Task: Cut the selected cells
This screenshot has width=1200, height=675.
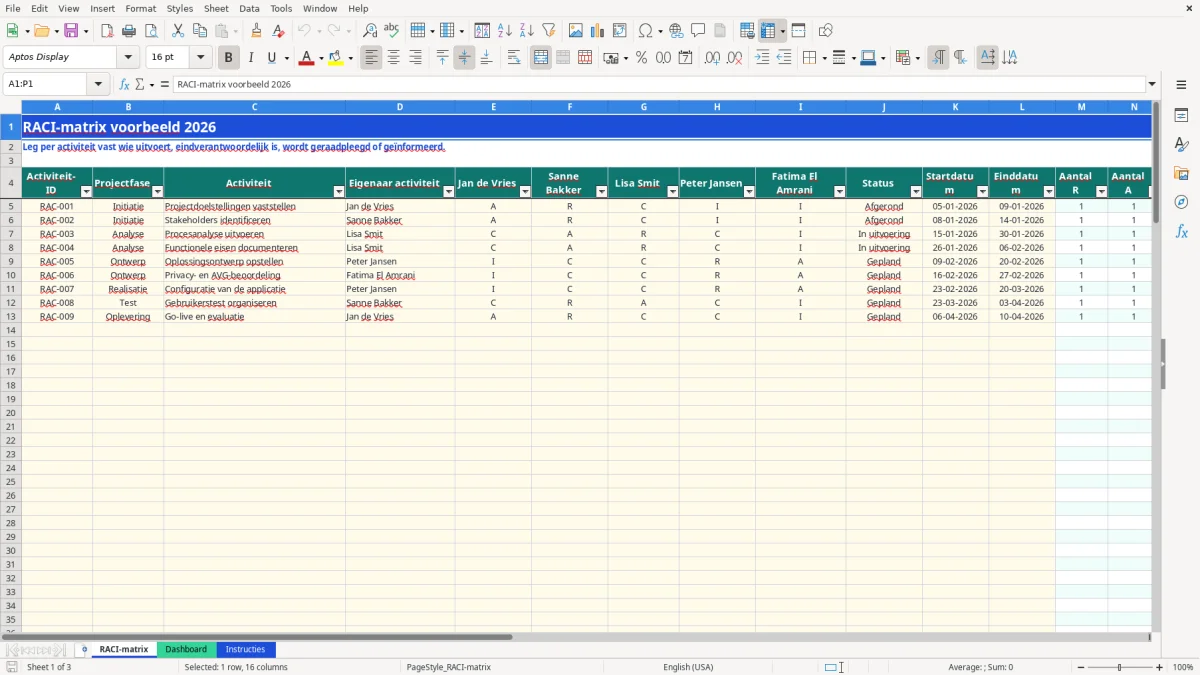Action: 177,31
